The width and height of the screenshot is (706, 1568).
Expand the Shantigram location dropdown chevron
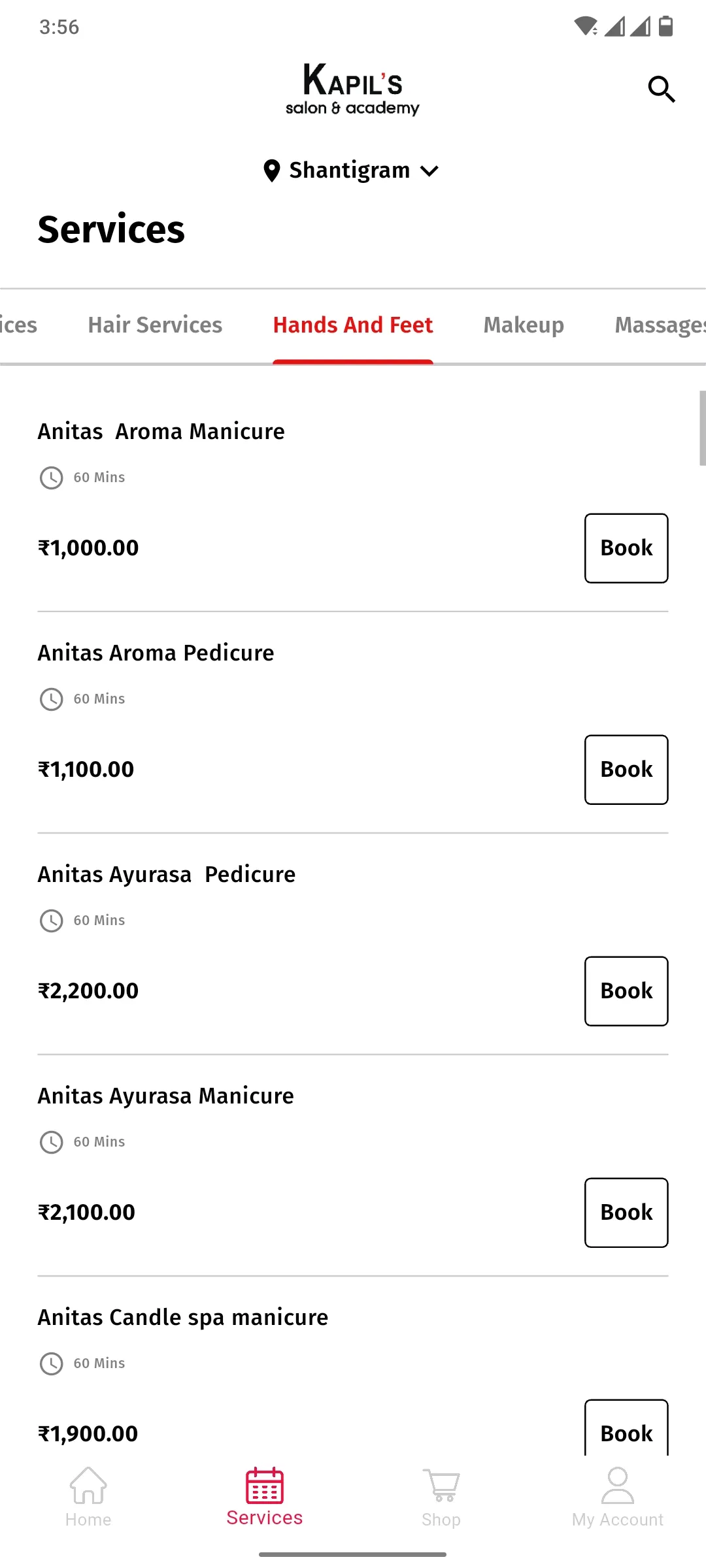(429, 171)
